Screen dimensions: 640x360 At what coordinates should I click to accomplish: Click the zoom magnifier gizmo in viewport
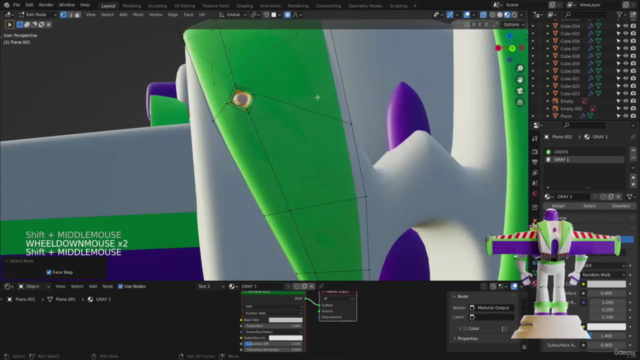[x=520, y=68]
